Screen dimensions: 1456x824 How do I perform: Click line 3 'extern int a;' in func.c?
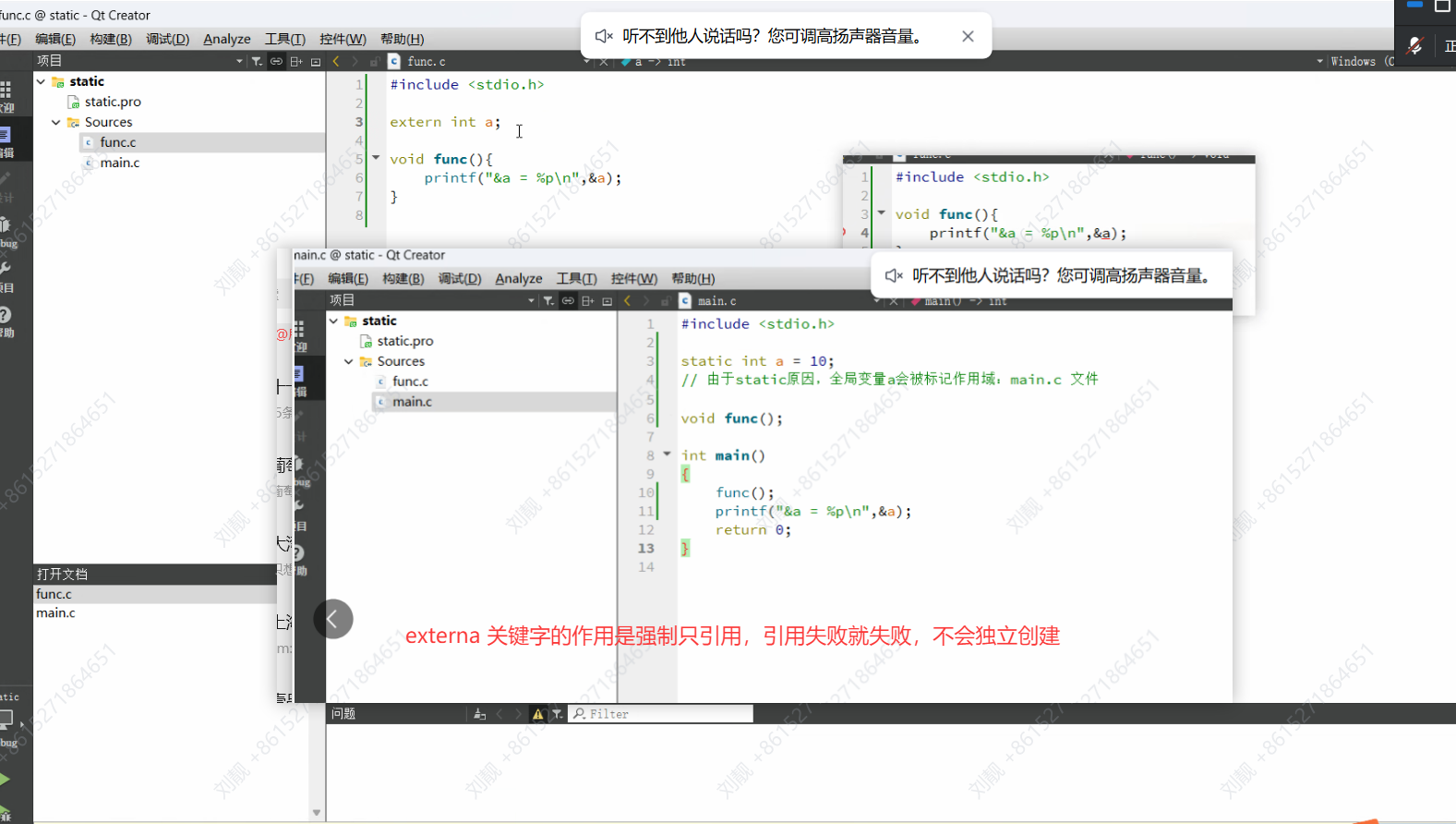[445, 122]
